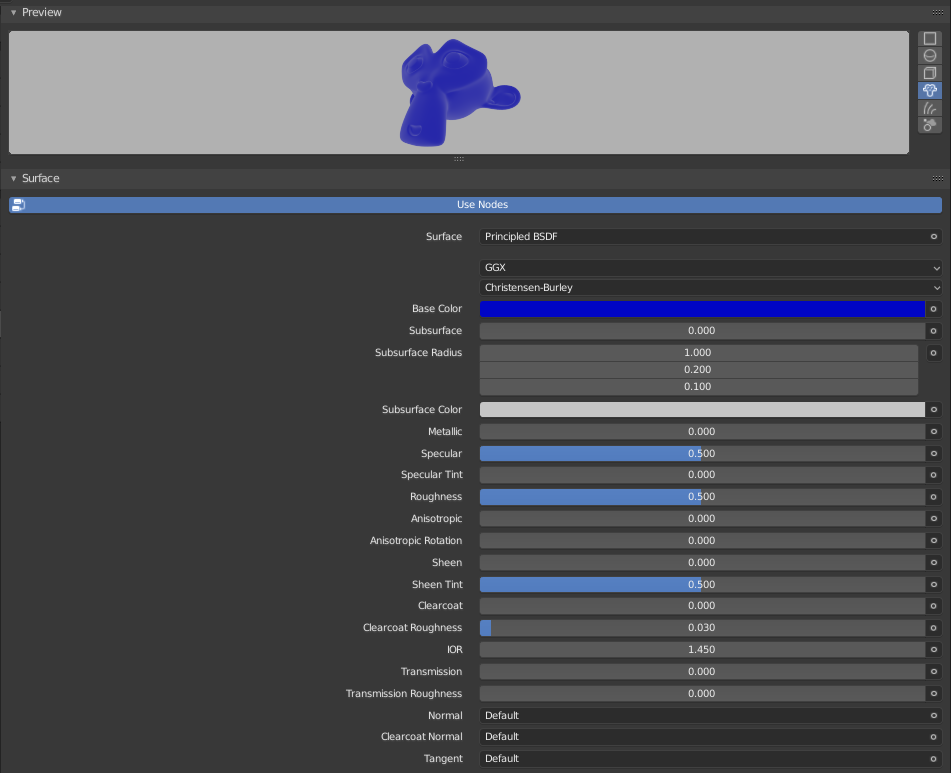Click the Clearcoat value field
Viewport: 951px width, 773px height.
pyautogui.click(x=702, y=606)
